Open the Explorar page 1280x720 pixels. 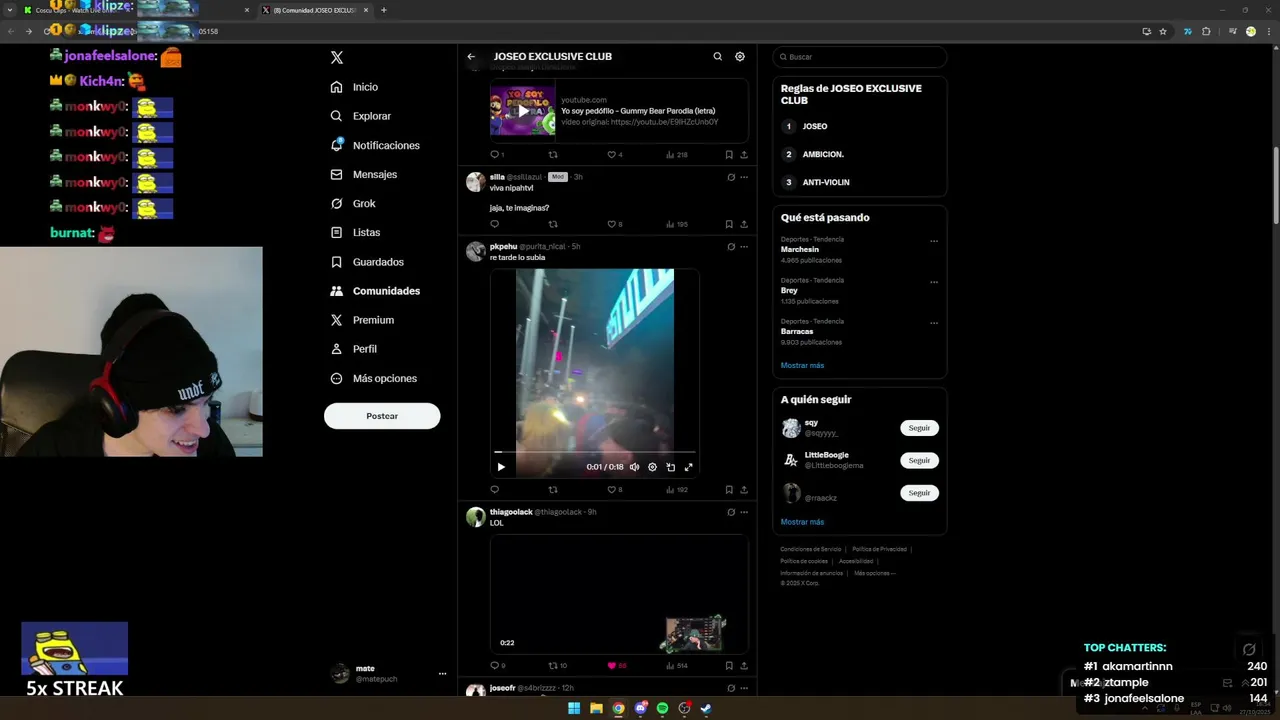pyautogui.click(x=360, y=116)
